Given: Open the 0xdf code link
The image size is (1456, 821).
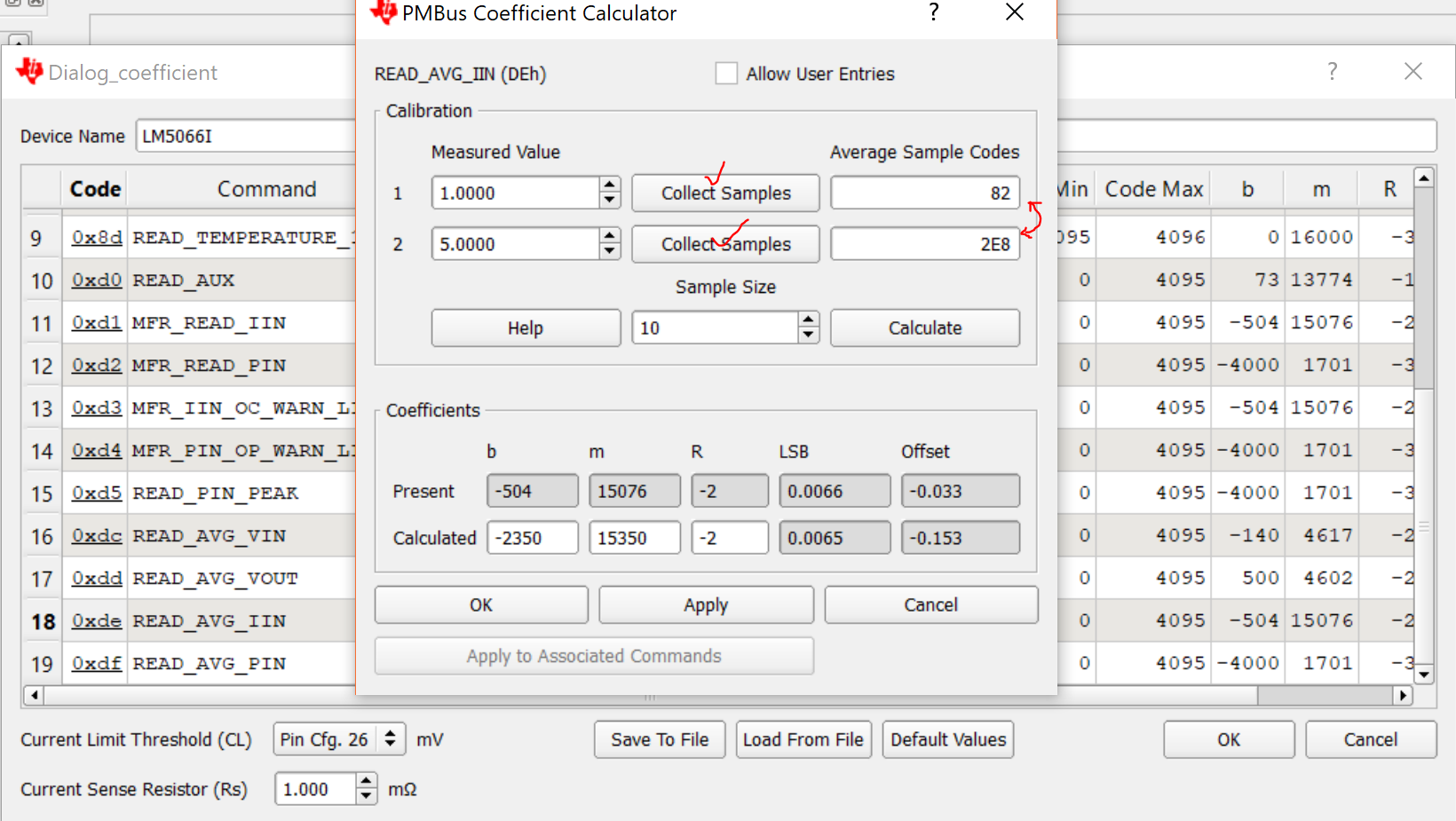Looking at the screenshot, I should 97,663.
